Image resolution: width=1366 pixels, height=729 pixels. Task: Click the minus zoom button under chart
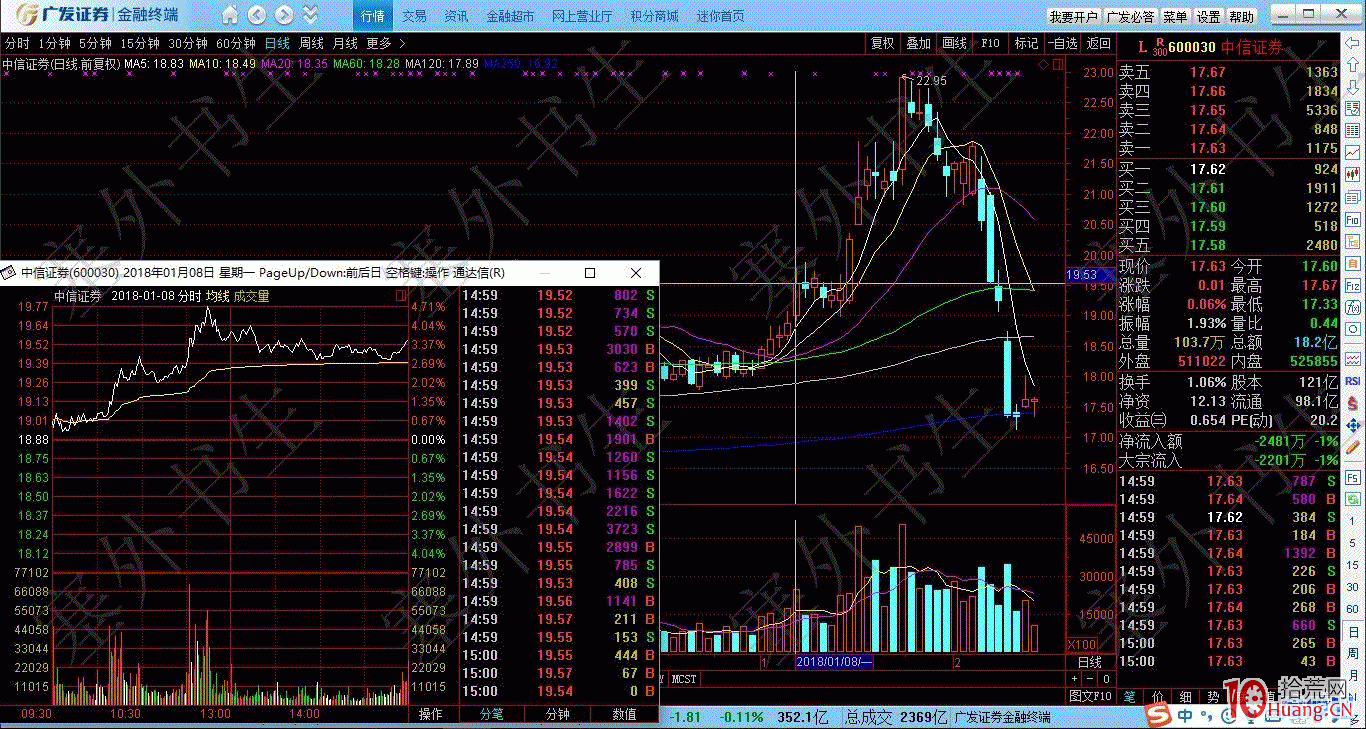[1089, 679]
